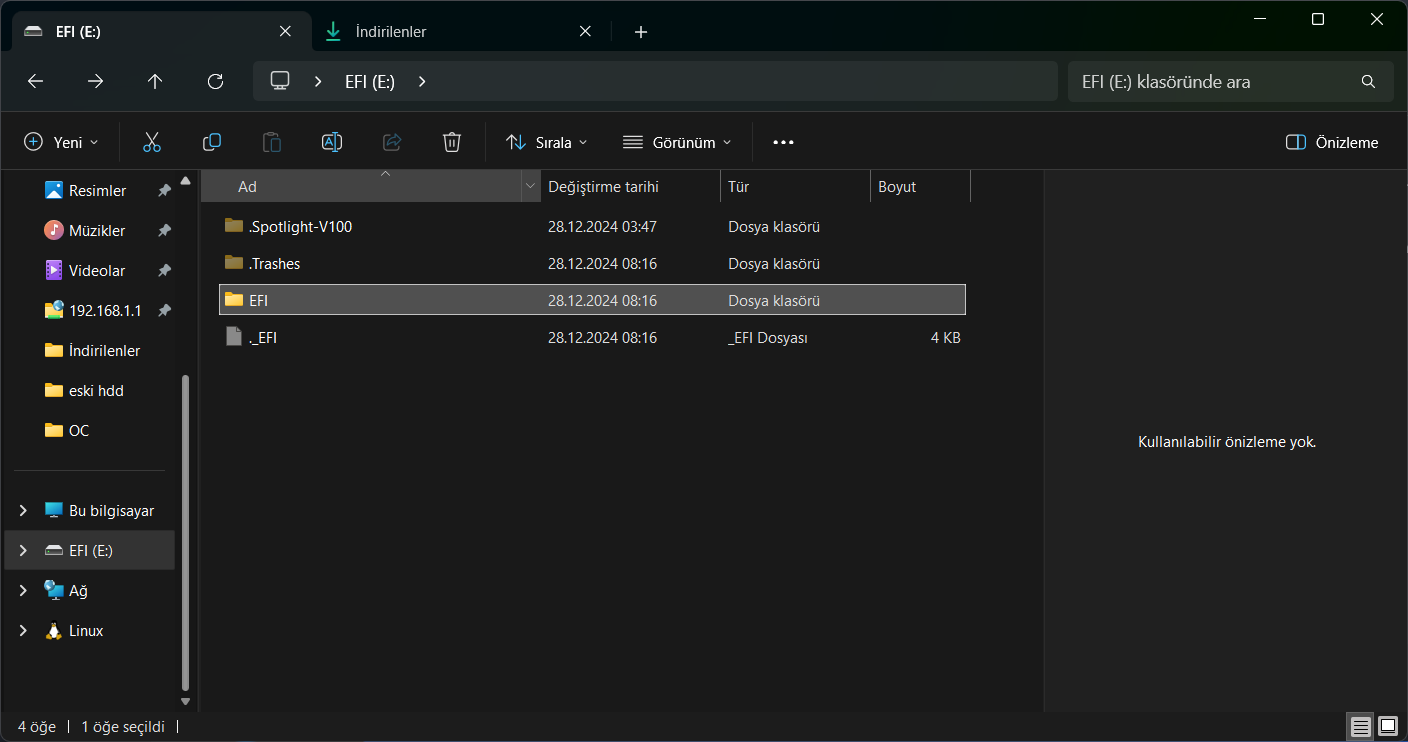The image size is (1408, 742).
Task: Navigate back with the left arrow
Action: [35, 82]
